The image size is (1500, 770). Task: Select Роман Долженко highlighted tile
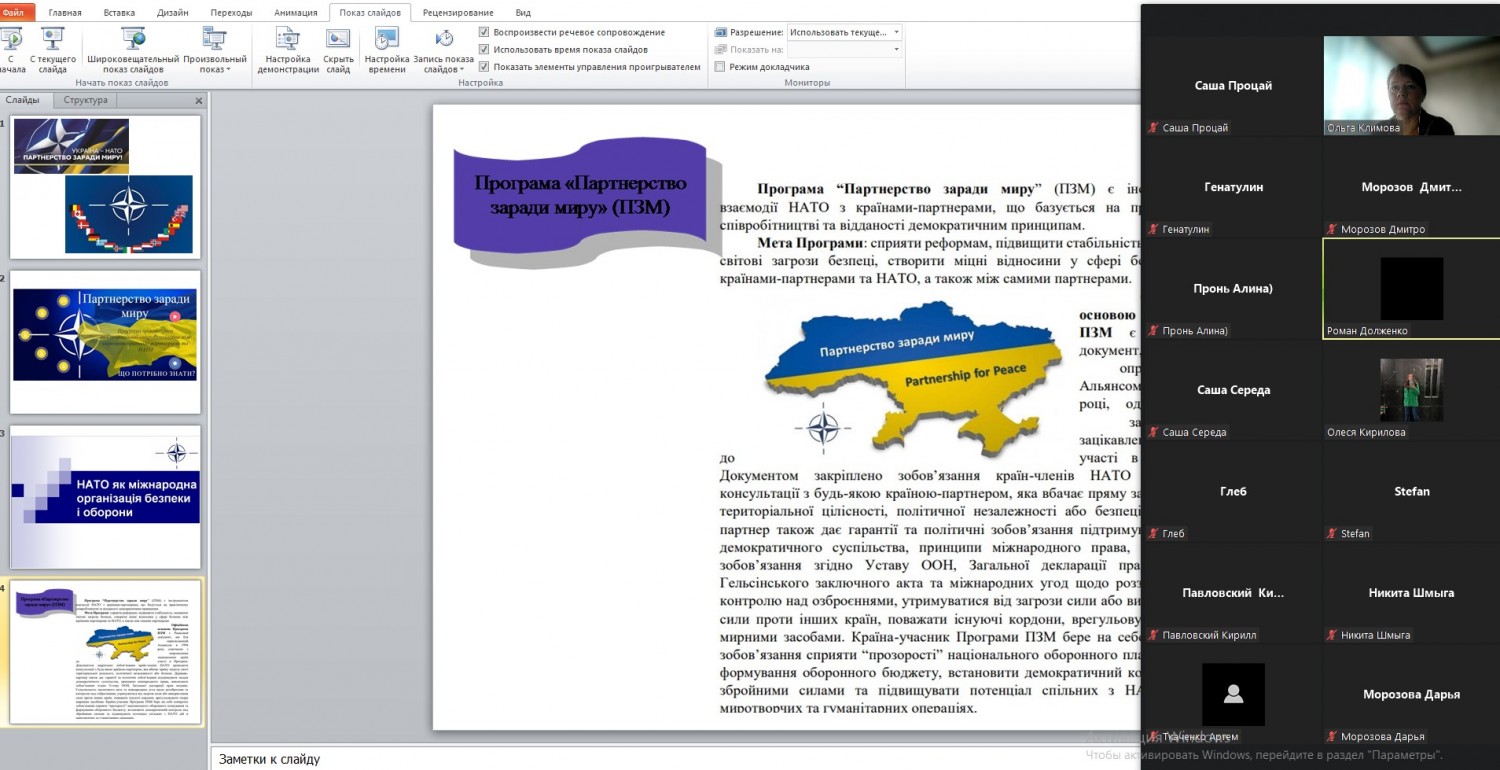[1411, 289]
